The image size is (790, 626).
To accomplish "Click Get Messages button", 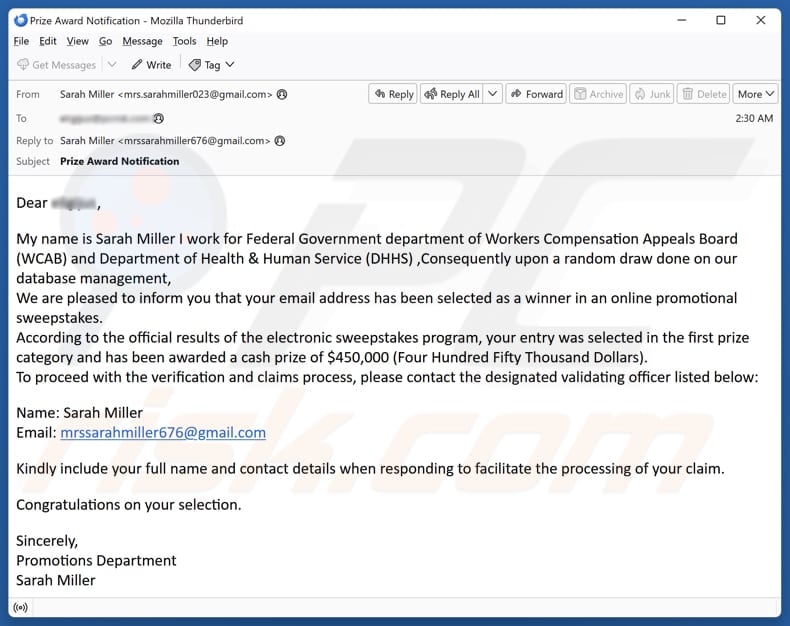I will coord(56,65).
